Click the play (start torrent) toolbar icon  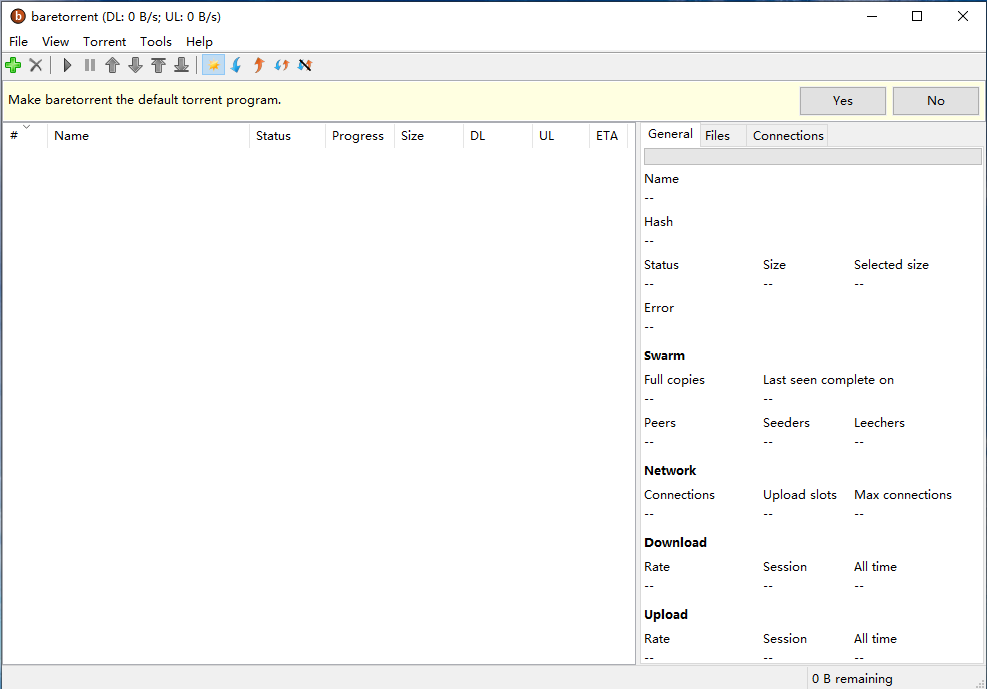click(67, 65)
